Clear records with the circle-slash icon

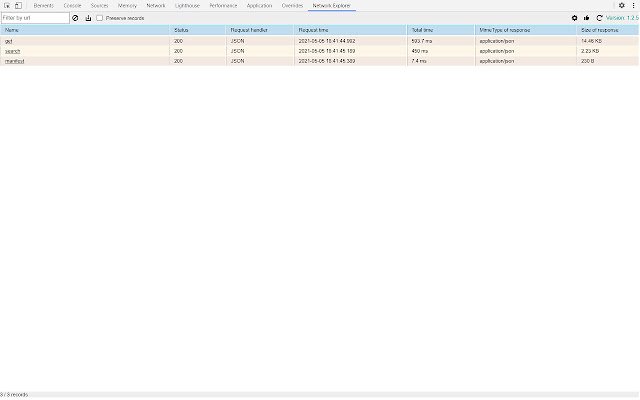pyautogui.click(x=75, y=18)
